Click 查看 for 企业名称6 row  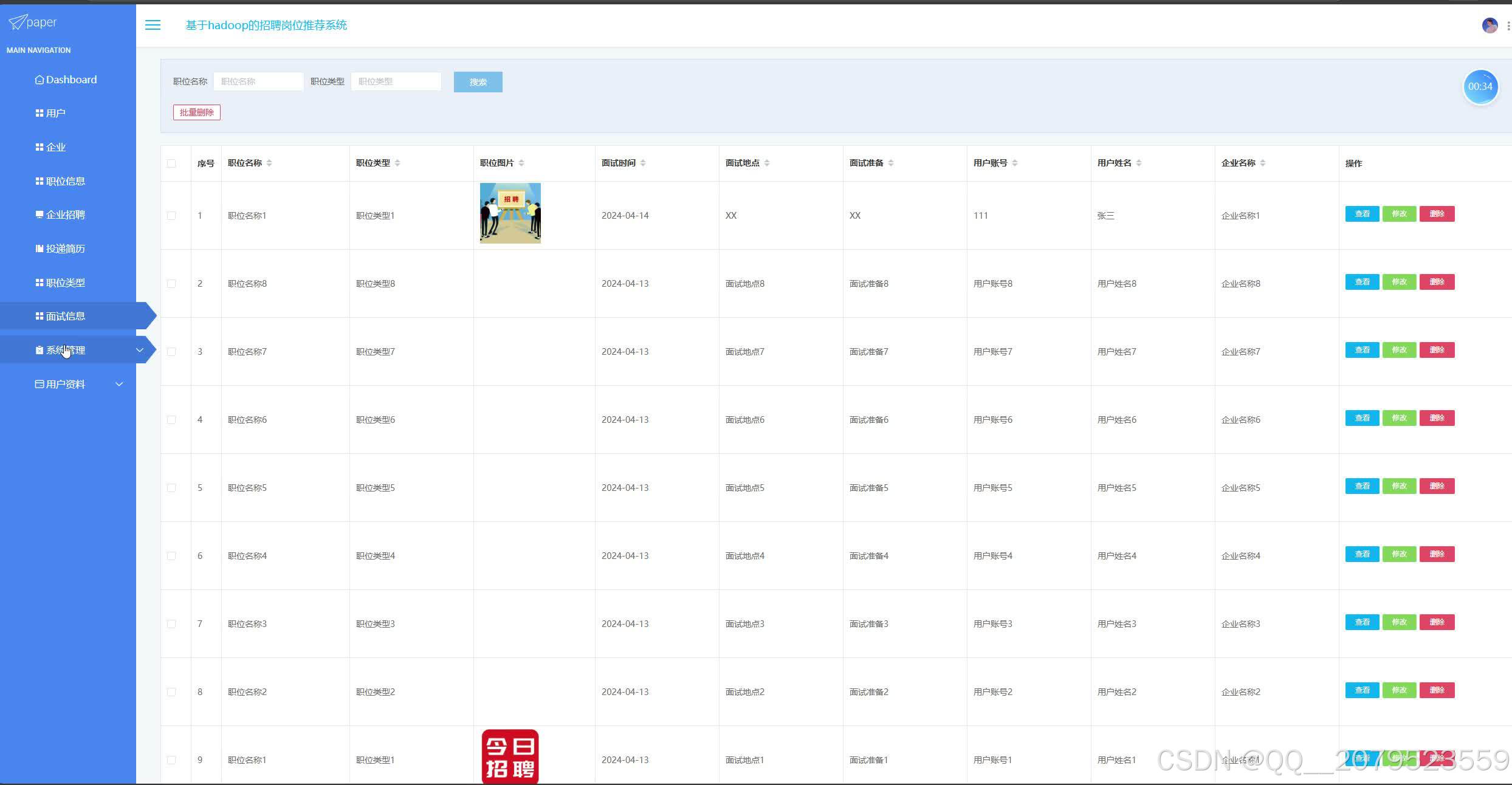[x=1362, y=418]
